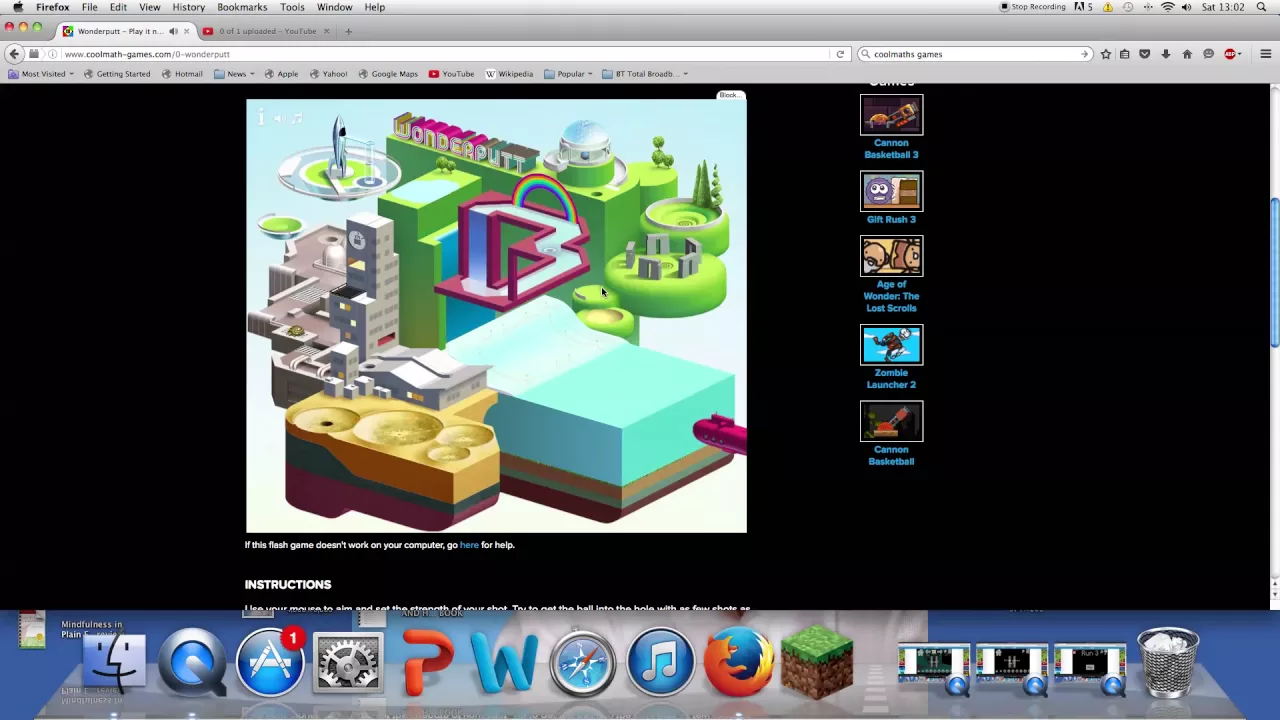Save to Pocket icon in toolbar

coord(1145,54)
